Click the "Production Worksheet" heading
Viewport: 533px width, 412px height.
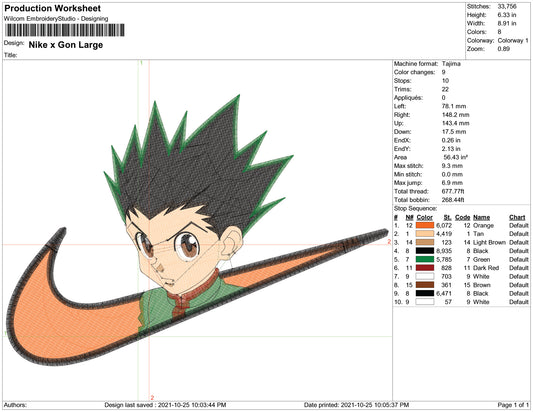click(52, 8)
